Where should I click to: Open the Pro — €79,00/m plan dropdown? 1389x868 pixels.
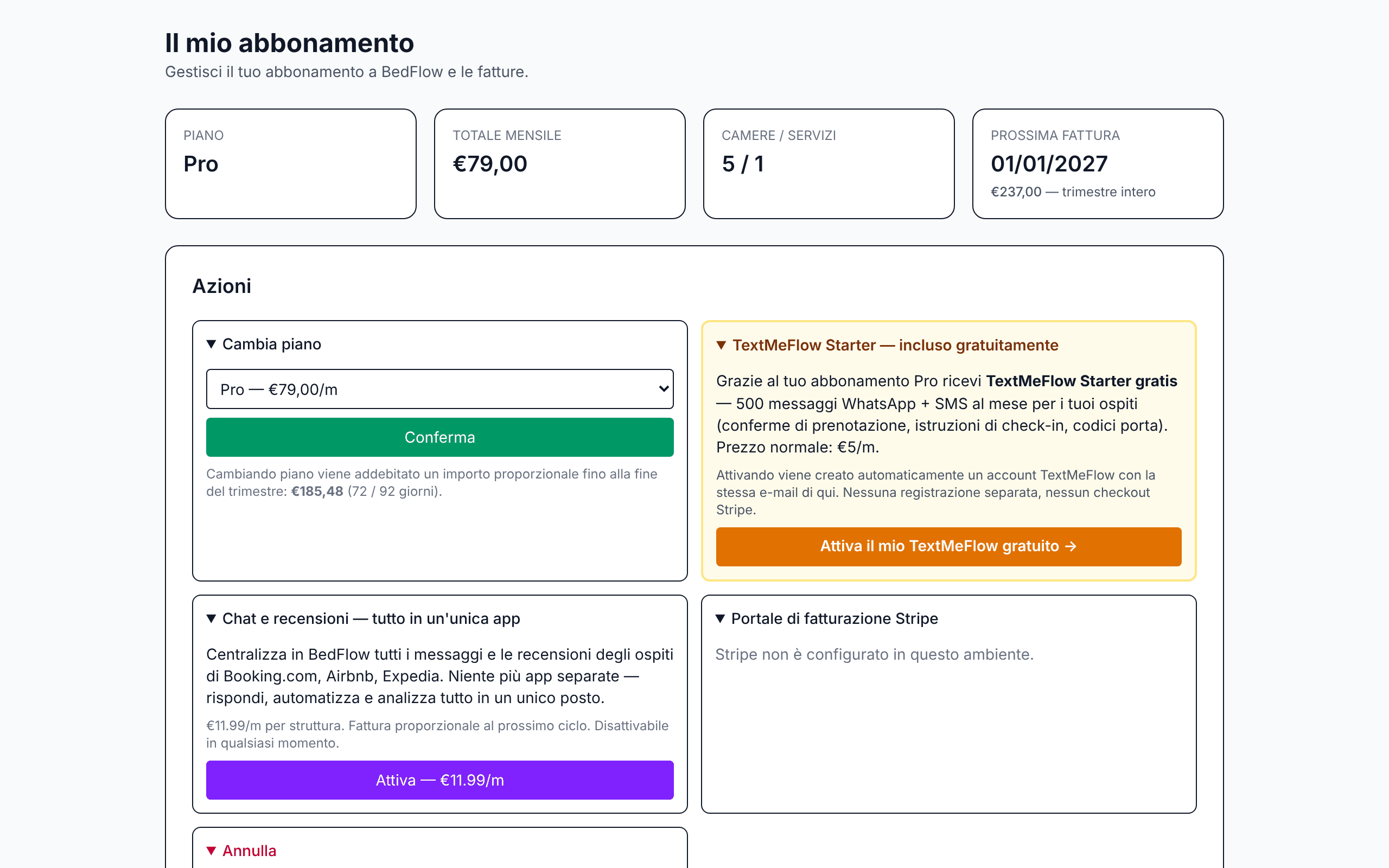click(439, 389)
